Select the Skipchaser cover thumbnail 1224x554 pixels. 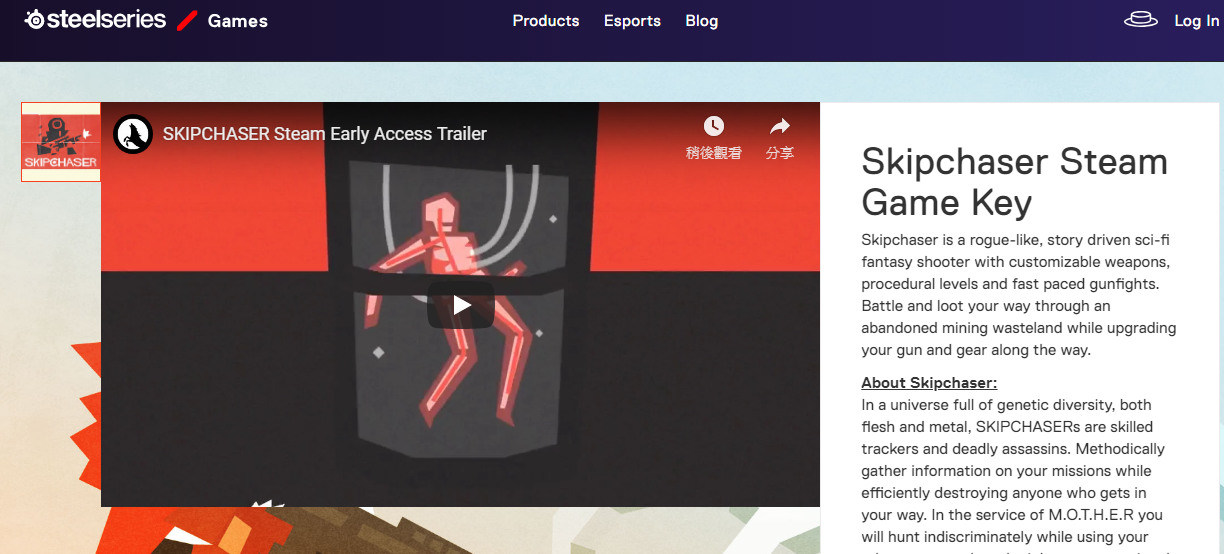[61, 141]
